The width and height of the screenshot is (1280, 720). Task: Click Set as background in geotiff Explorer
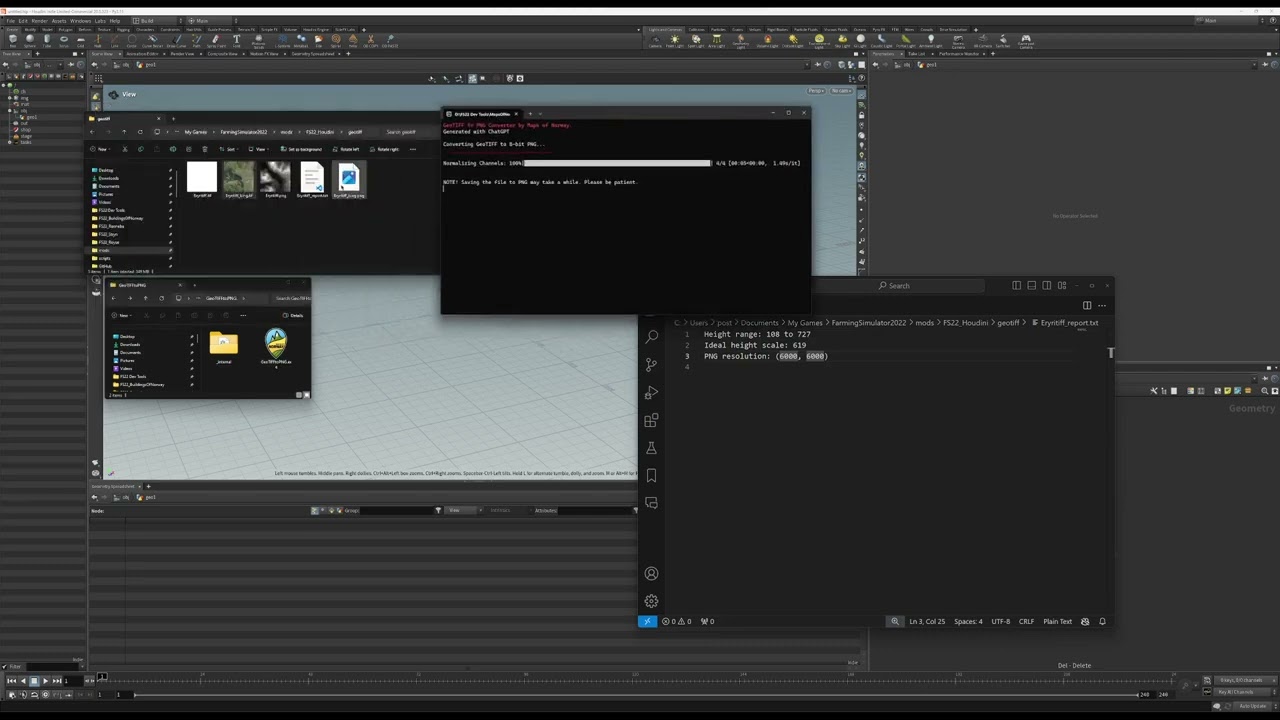click(x=301, y=149)
